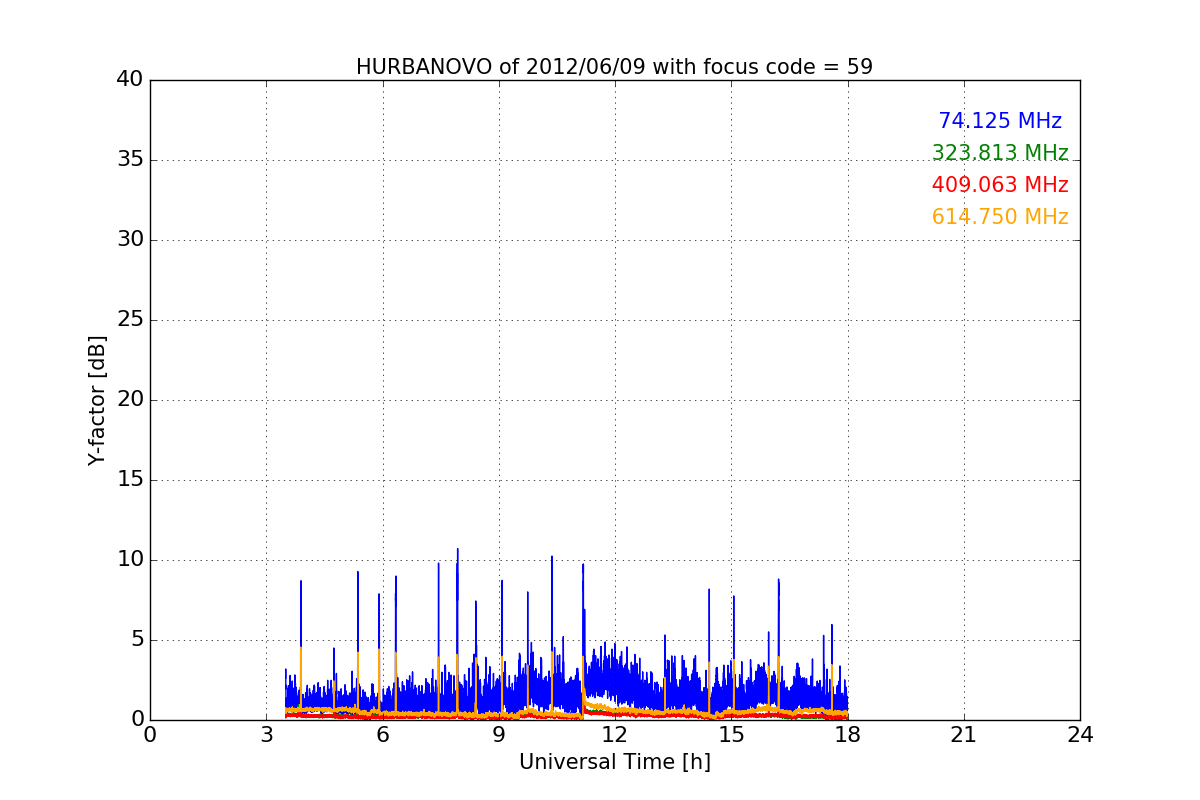Click y-axis tick label 5
1200x800 pixels.
pyautogui.click(x=136, y=640)
